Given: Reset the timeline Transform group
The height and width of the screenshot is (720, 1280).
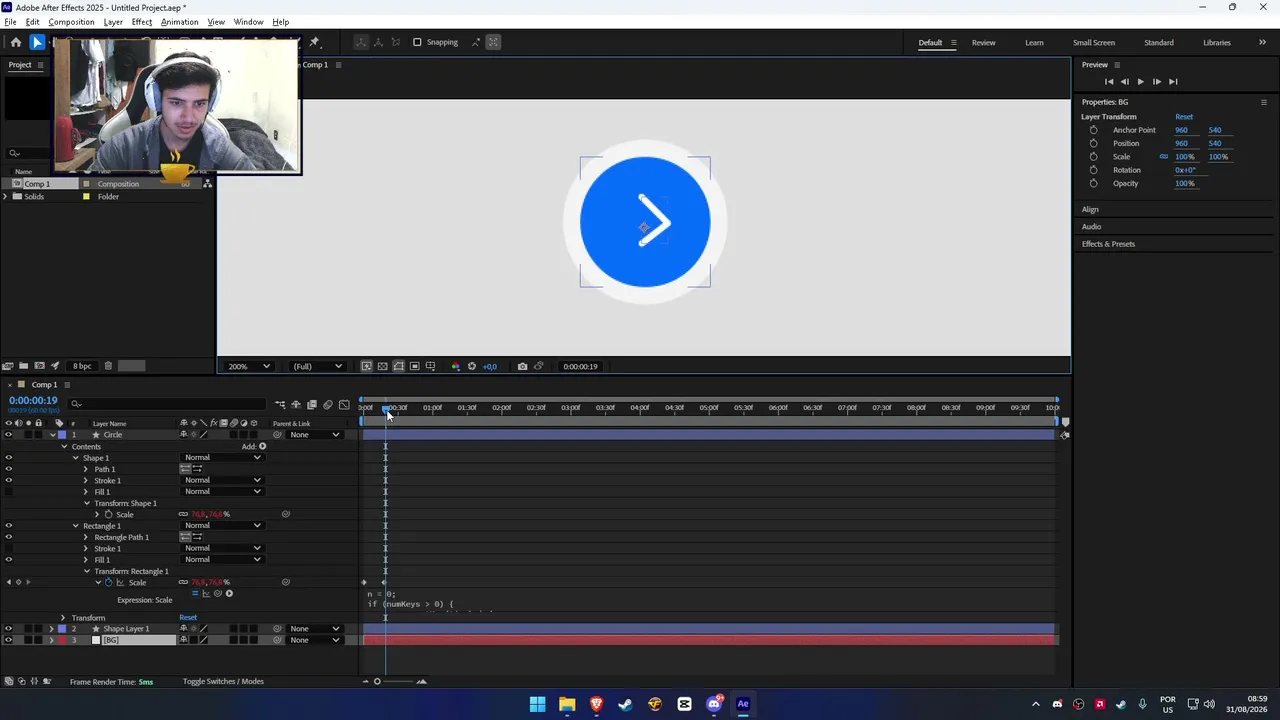Looking at the screenshot, I should tap(188, 618).
